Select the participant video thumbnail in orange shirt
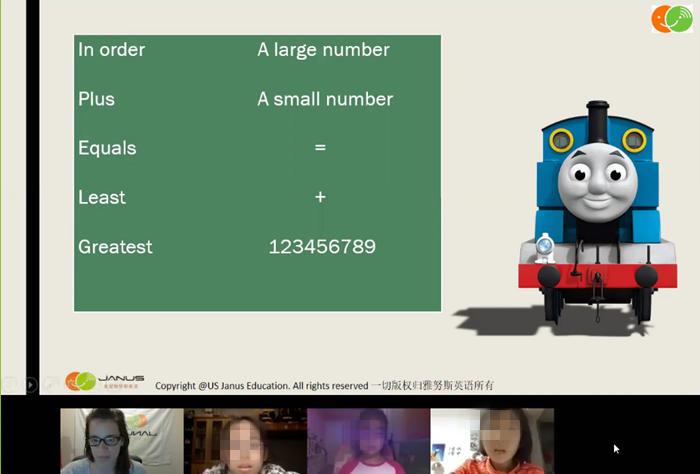Image resolution: width=700 pixels, height=474 pixels. pyautogui.click(x=492, y=441)
